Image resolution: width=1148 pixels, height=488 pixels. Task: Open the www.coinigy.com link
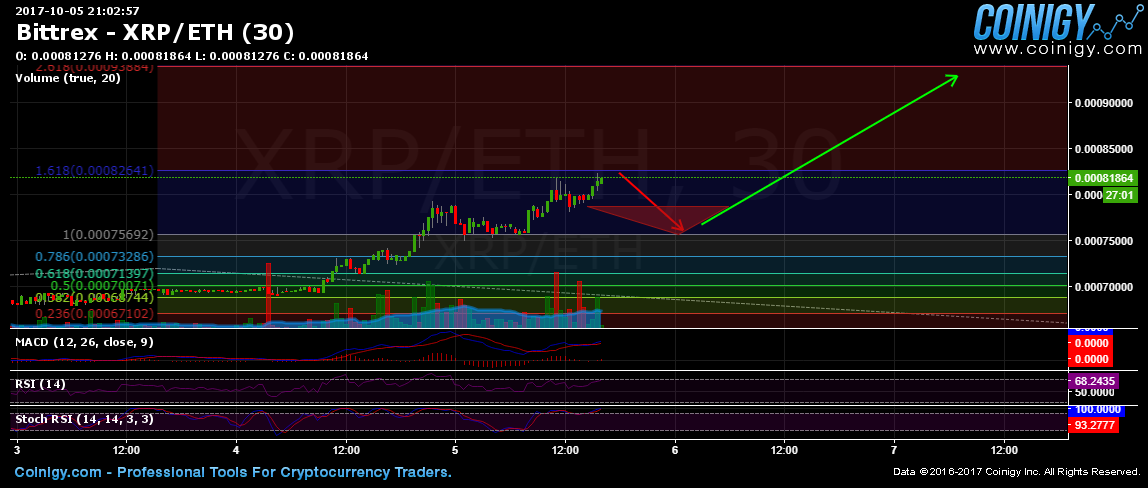(1058, 48)
